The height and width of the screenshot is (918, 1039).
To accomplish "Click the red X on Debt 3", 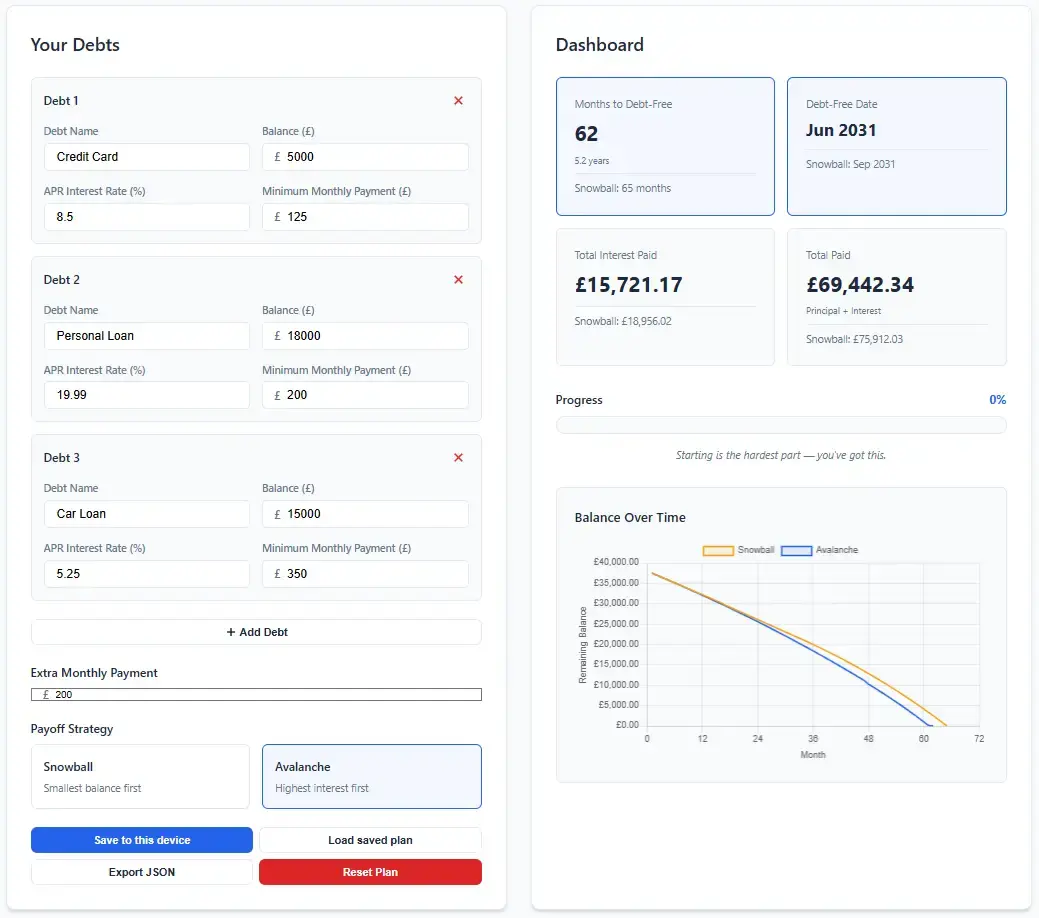I will [458, 458].
